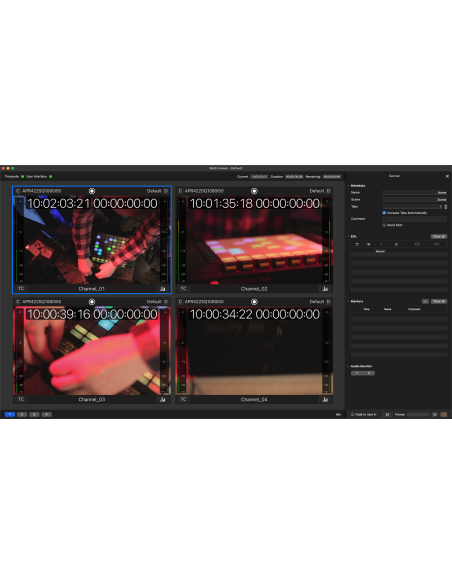Image resolution: width=452 pixels, height=584 pixels.
Task: Click the C button atop Channel_04 viewer
Action: point(180,302)
